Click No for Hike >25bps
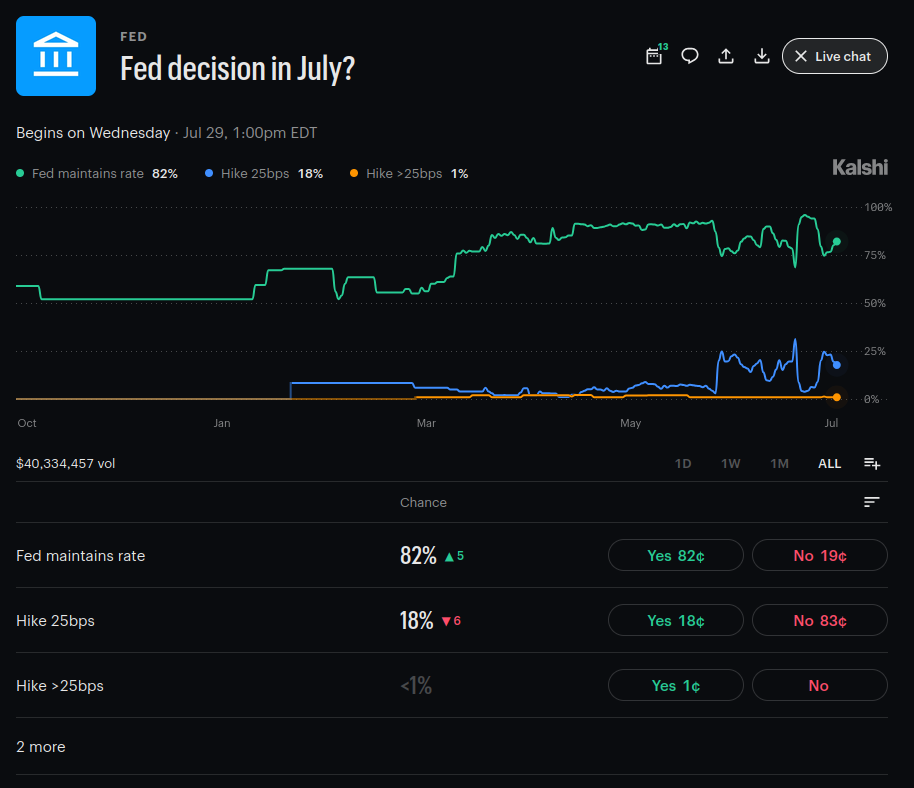Viewport: 914px width, 788px height. pos(820,685)
